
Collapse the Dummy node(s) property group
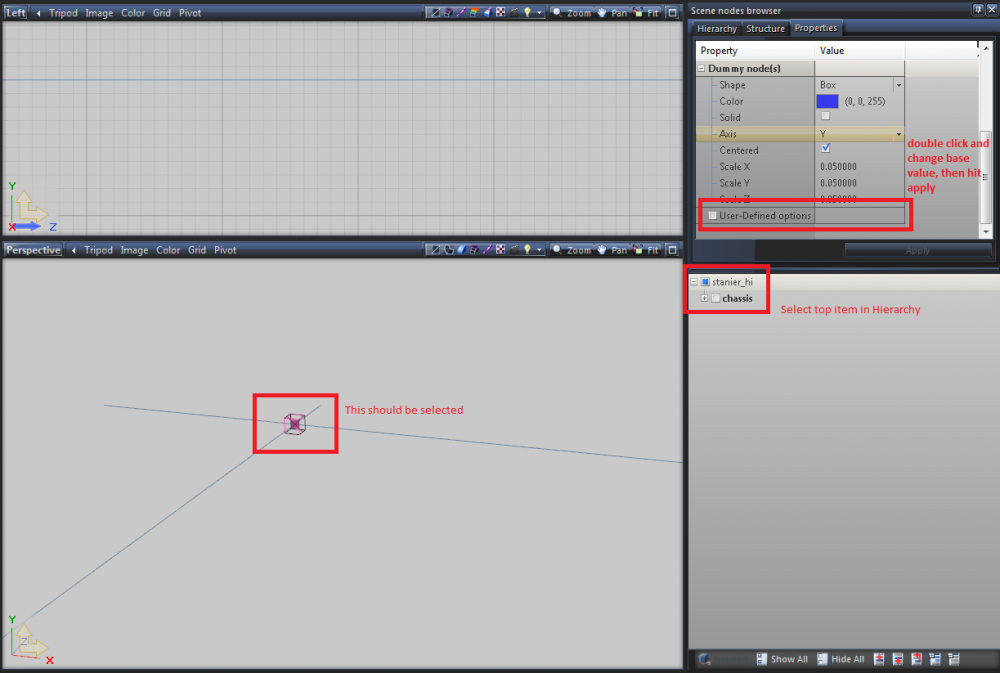pos(702,68)
